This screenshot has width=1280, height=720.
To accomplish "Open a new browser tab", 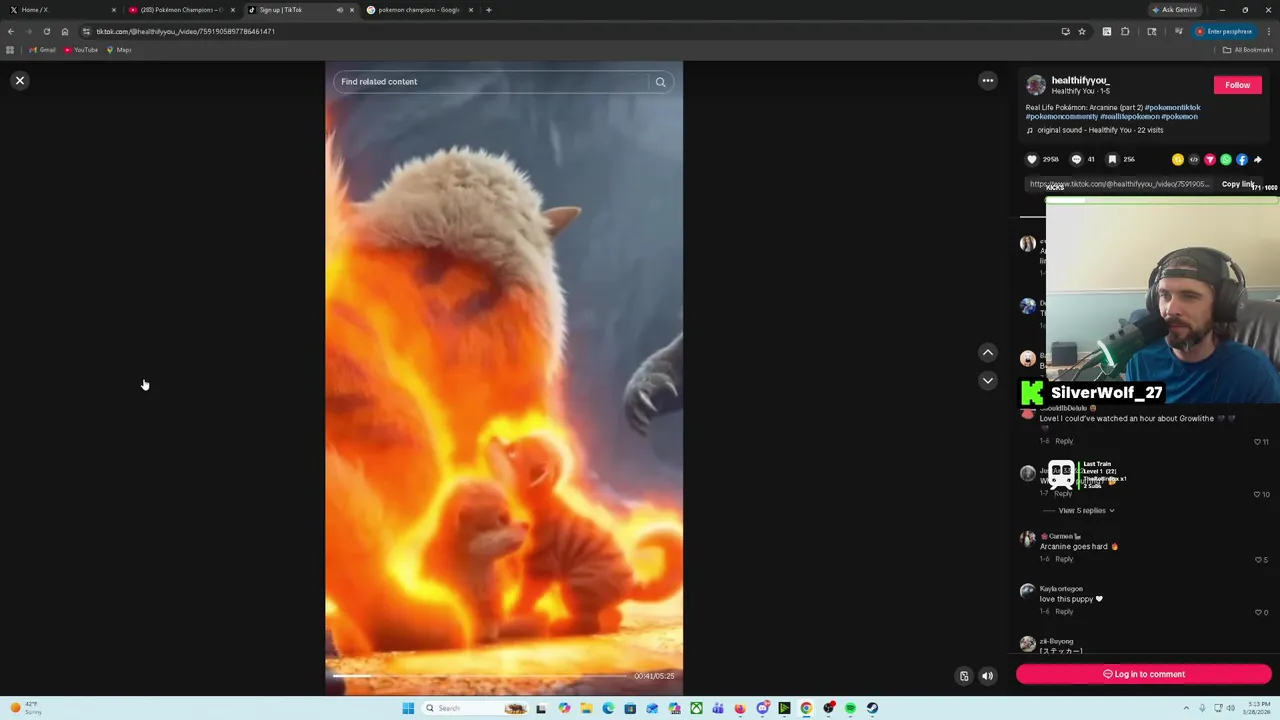I will click(x=488, y=10).
